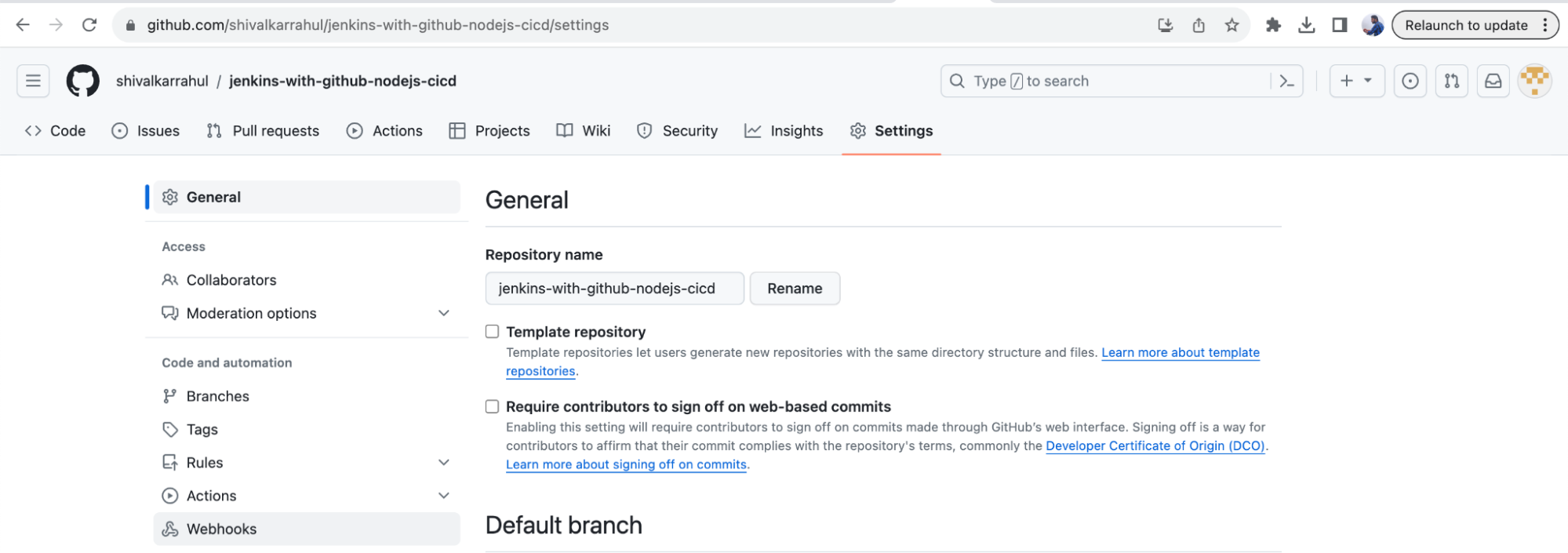Edit the repository name input field
The height and width of the screenshot is (553, 1568).
coord(614,288)
